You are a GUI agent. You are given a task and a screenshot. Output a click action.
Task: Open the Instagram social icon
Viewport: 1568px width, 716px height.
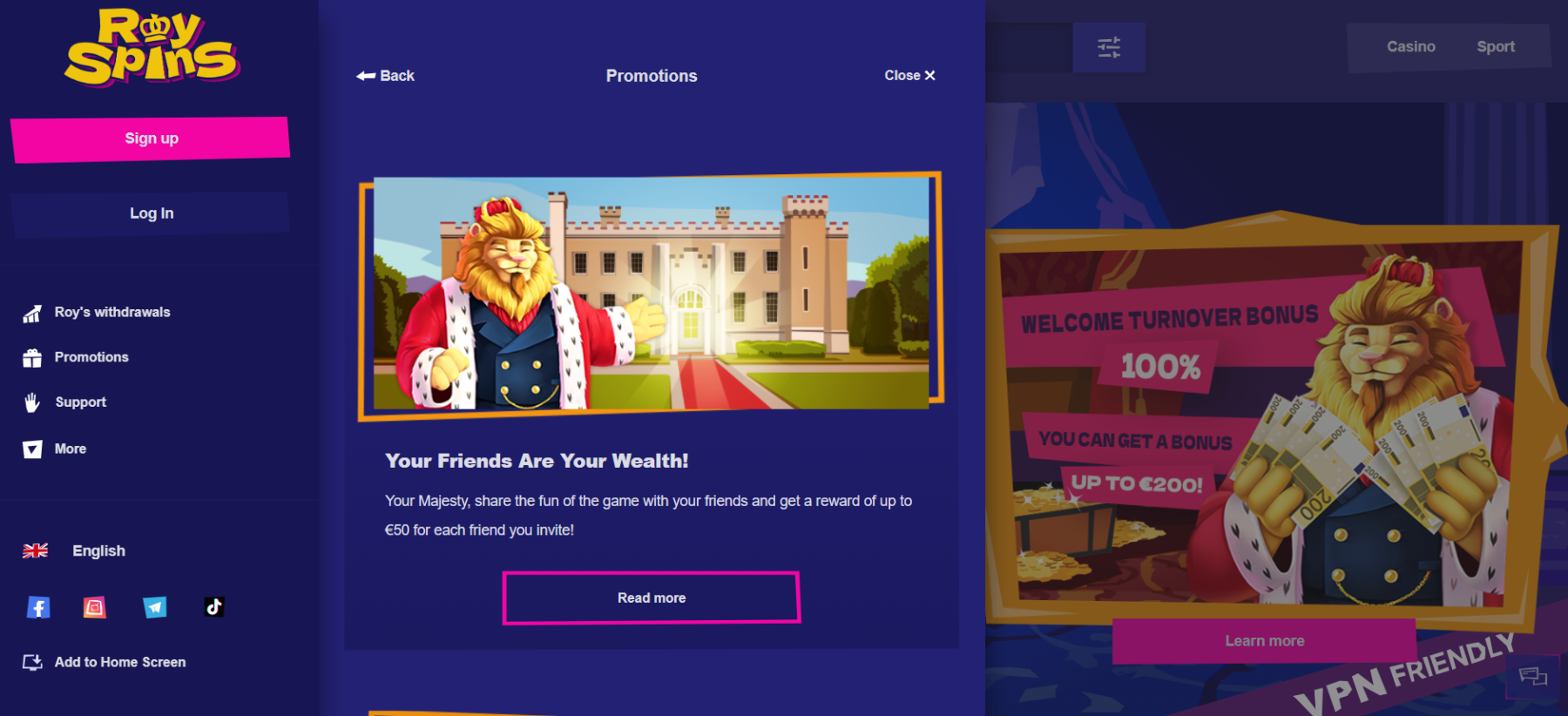pyautogui.click(x=95, y=607)
